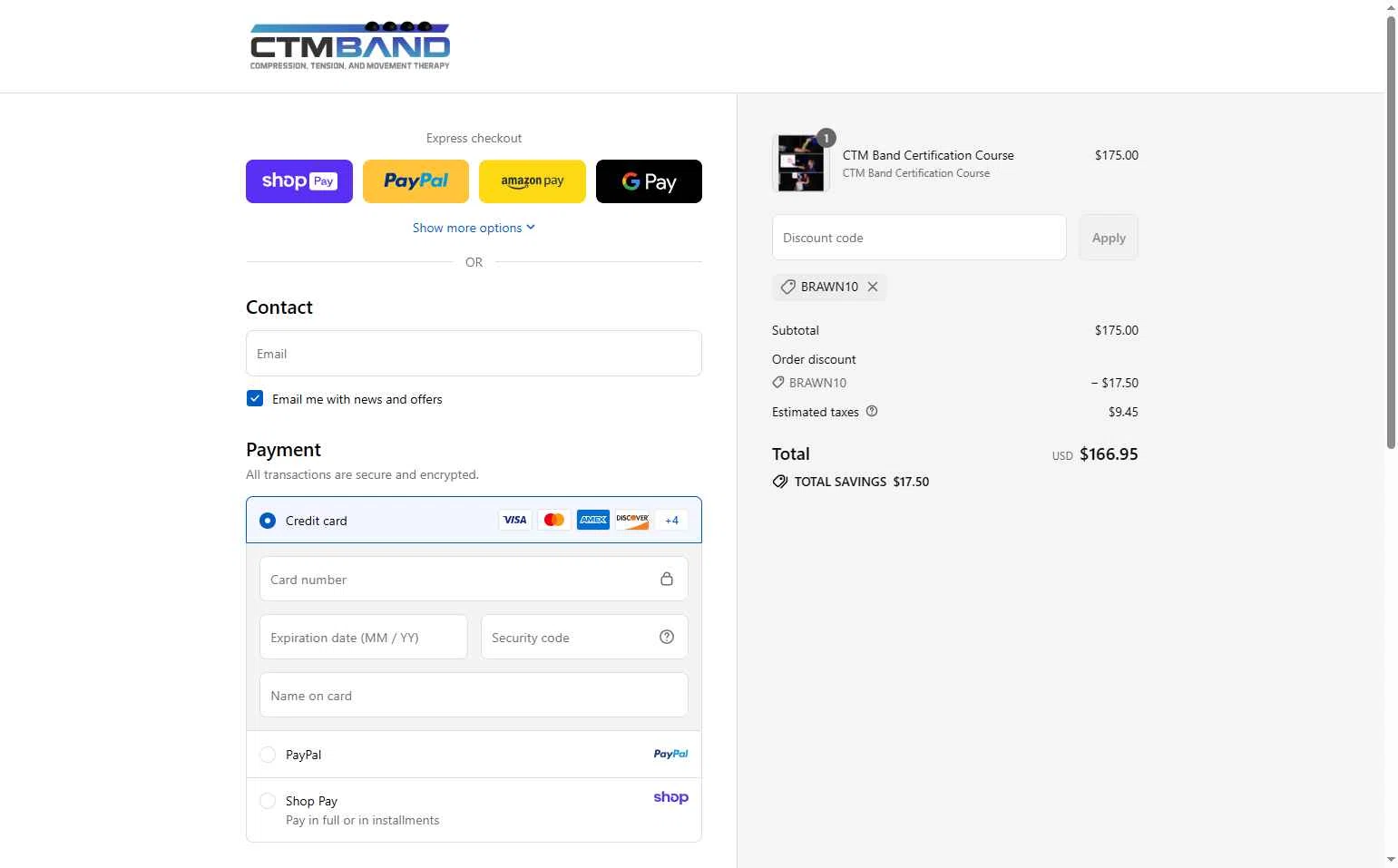Image resolution: width=1398 pixels, height=868 pixels.
Task: Open the Estimated taxes info icon
Action: pos(872,411)
